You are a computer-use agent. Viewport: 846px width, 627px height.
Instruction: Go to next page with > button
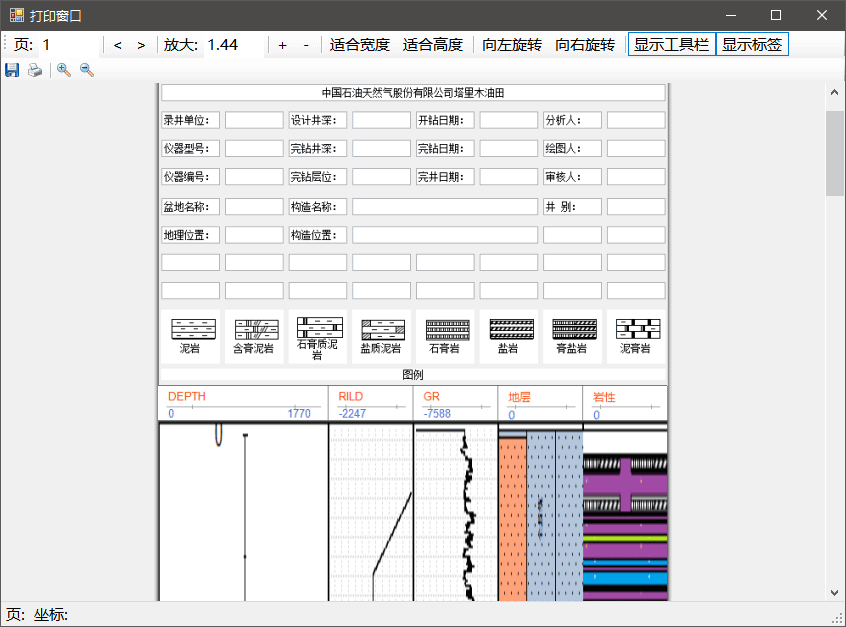141,45
